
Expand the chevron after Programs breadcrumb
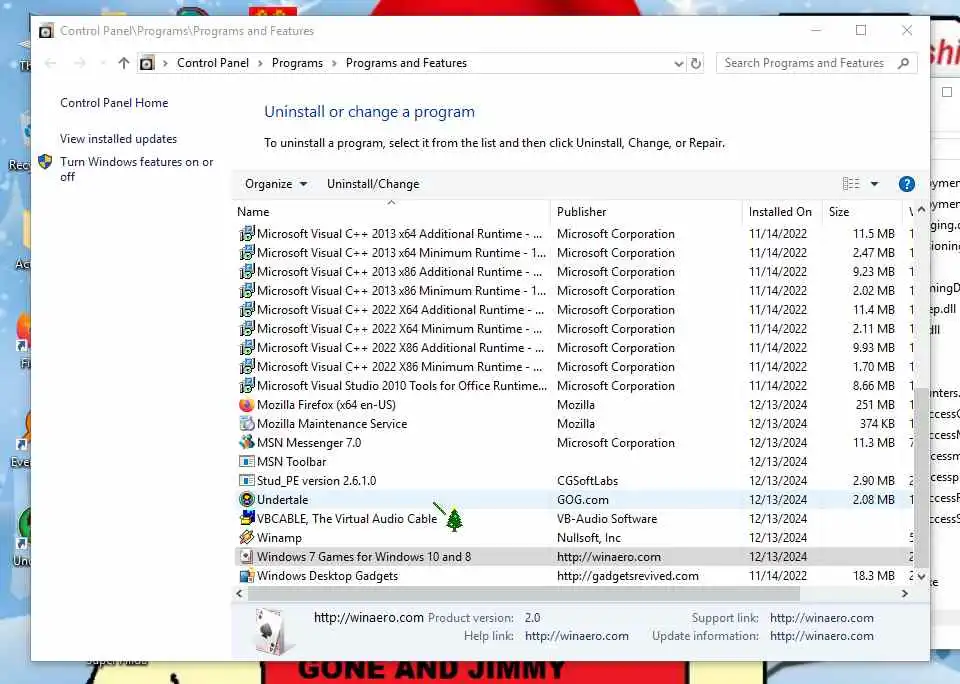tap(334, 63)
